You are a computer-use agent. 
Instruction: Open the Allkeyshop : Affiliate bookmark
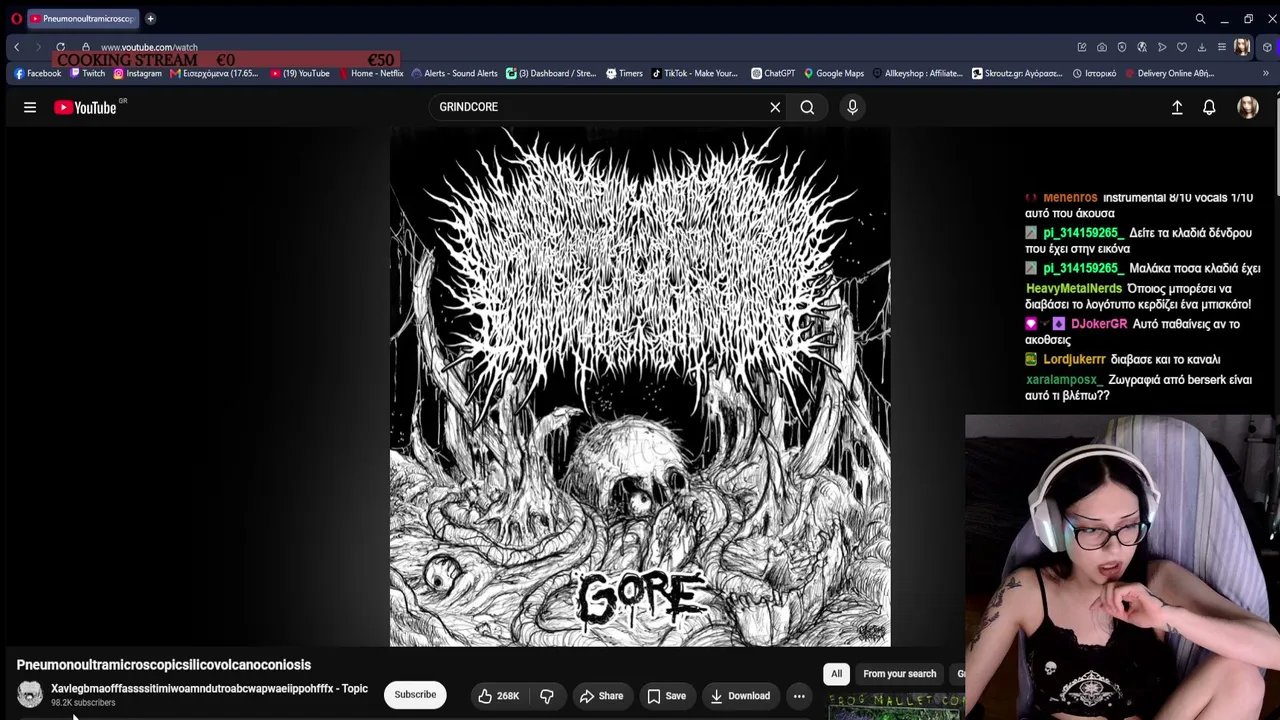pos(917,73)
